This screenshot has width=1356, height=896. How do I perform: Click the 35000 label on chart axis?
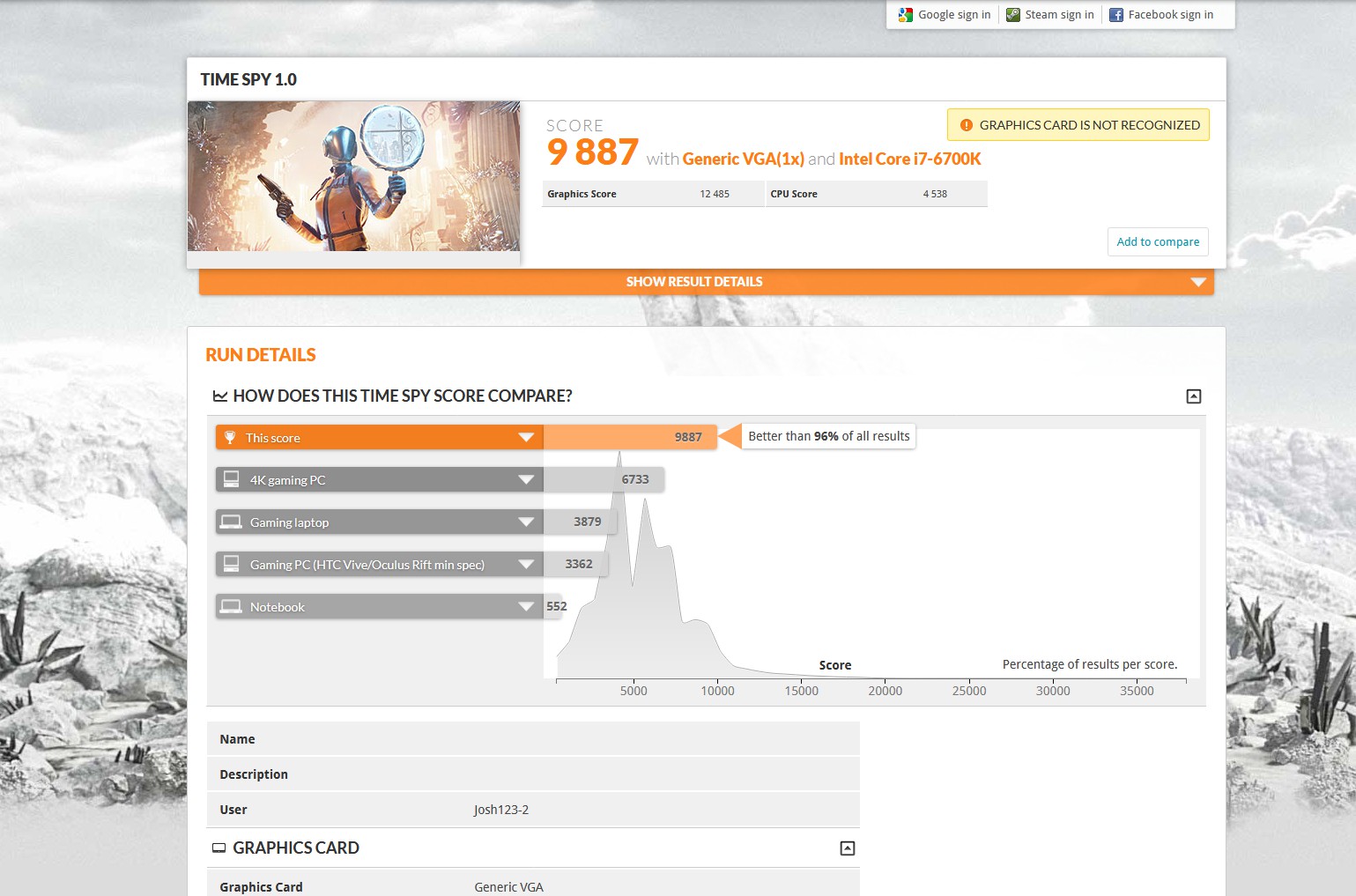[x=1137, y=691]
